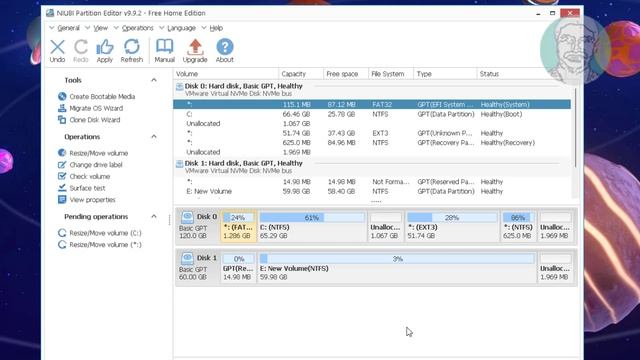Viewport: 640px width, 360px height.
Task: Click the Undo toolbar icon
Action: 57,47
